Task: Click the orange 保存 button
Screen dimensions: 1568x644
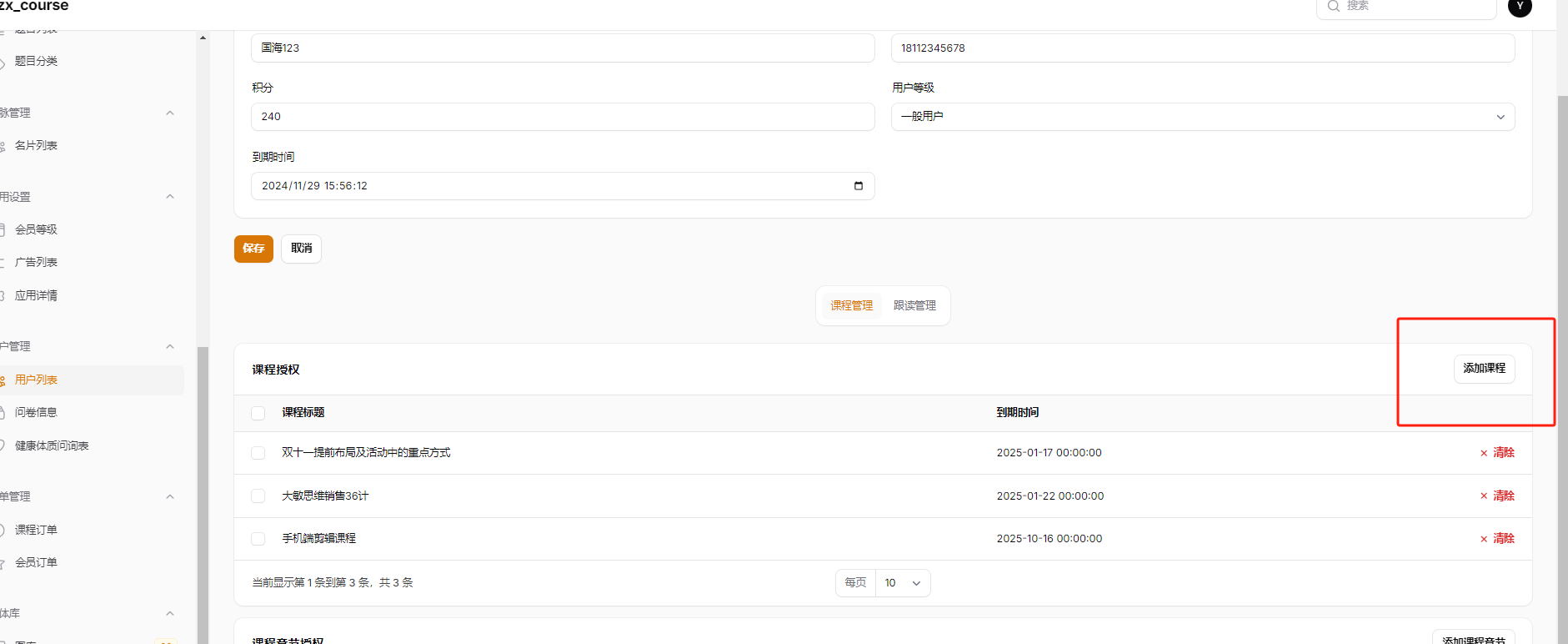Action: pos(253,249)
